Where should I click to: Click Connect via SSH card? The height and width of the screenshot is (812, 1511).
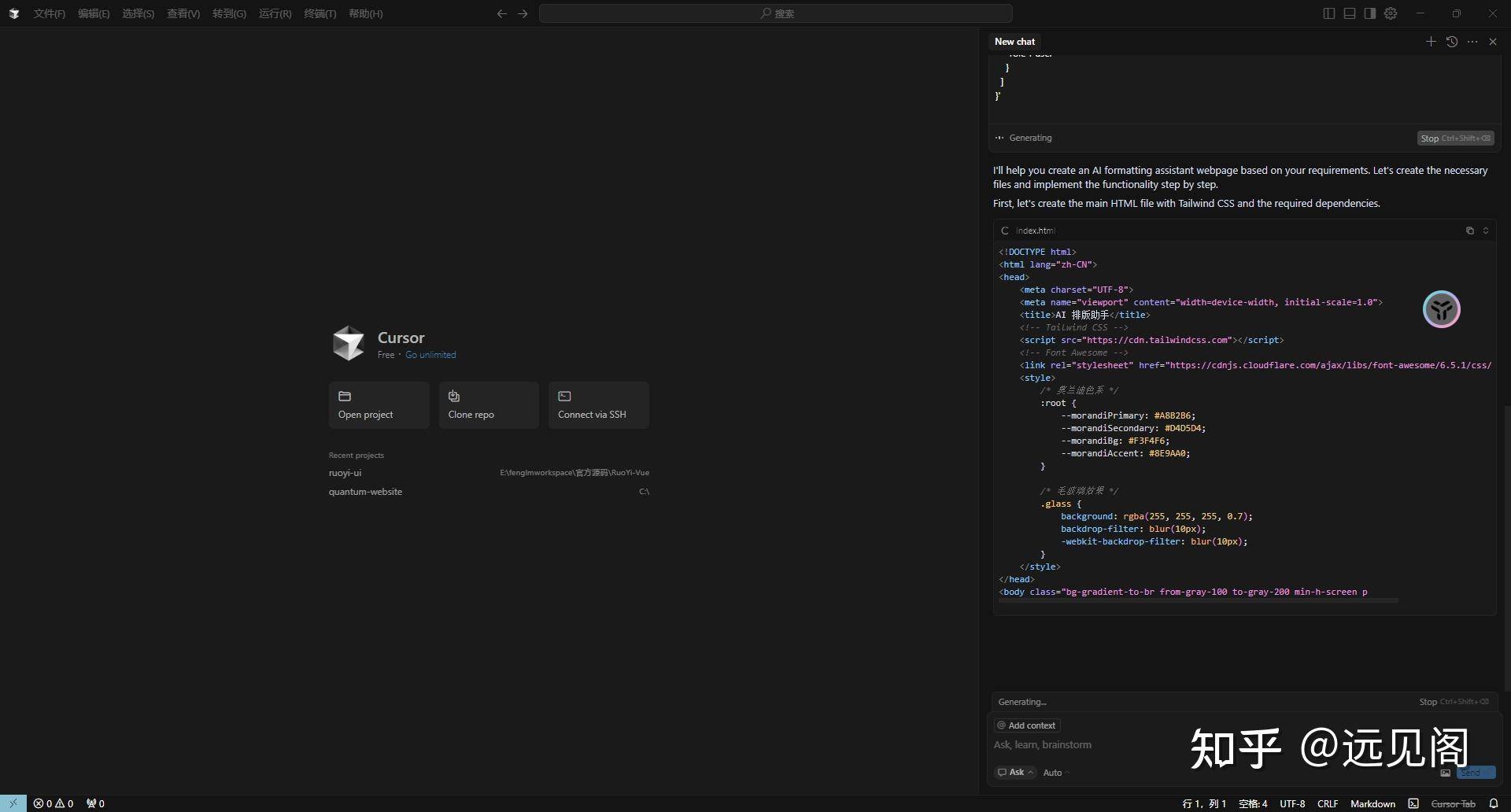click(x=599, y=405)
